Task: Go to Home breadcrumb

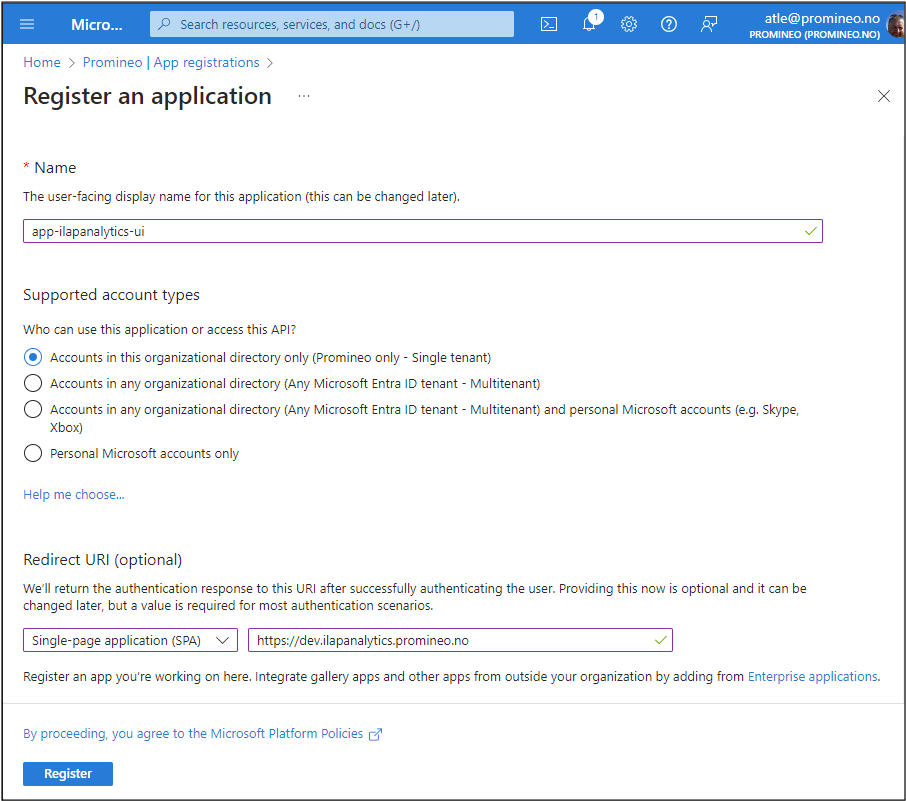Action: tap(42, 62)
